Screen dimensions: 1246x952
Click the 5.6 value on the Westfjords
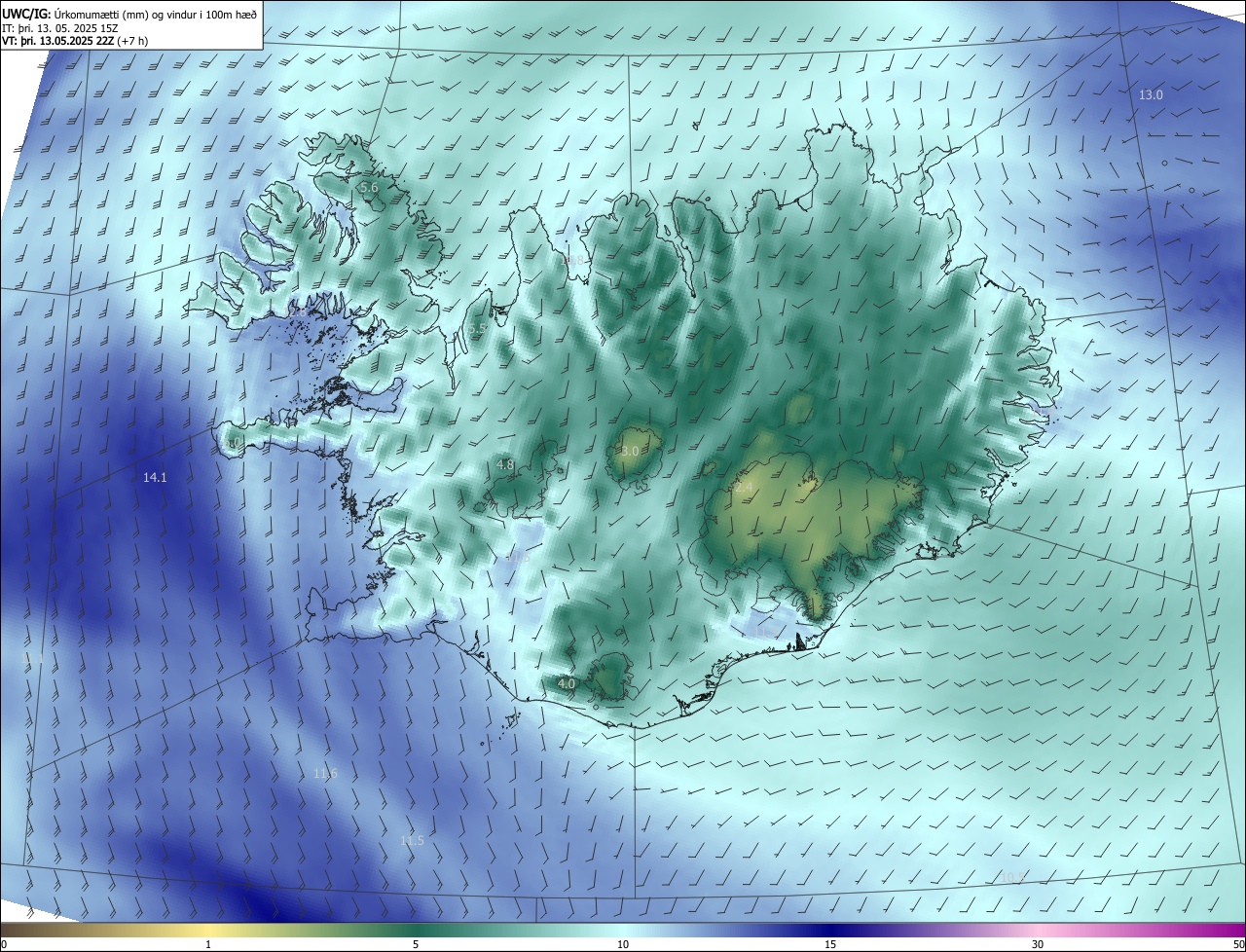[369, 187]
